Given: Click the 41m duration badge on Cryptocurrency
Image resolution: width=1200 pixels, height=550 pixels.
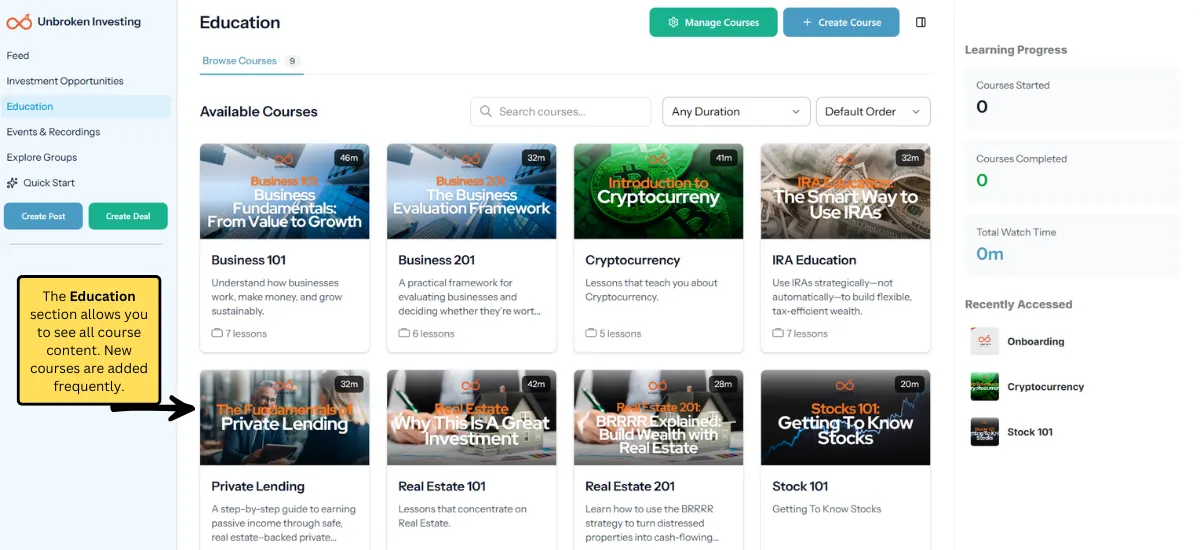Looking at the screenshot, I should pos(723,157).
